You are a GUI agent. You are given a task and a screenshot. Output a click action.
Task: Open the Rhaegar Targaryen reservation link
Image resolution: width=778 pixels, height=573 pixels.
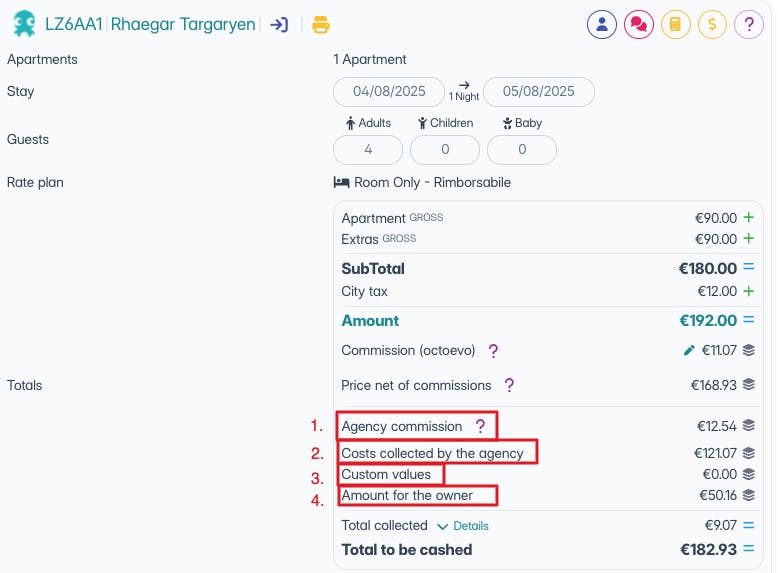coord(183,24)
